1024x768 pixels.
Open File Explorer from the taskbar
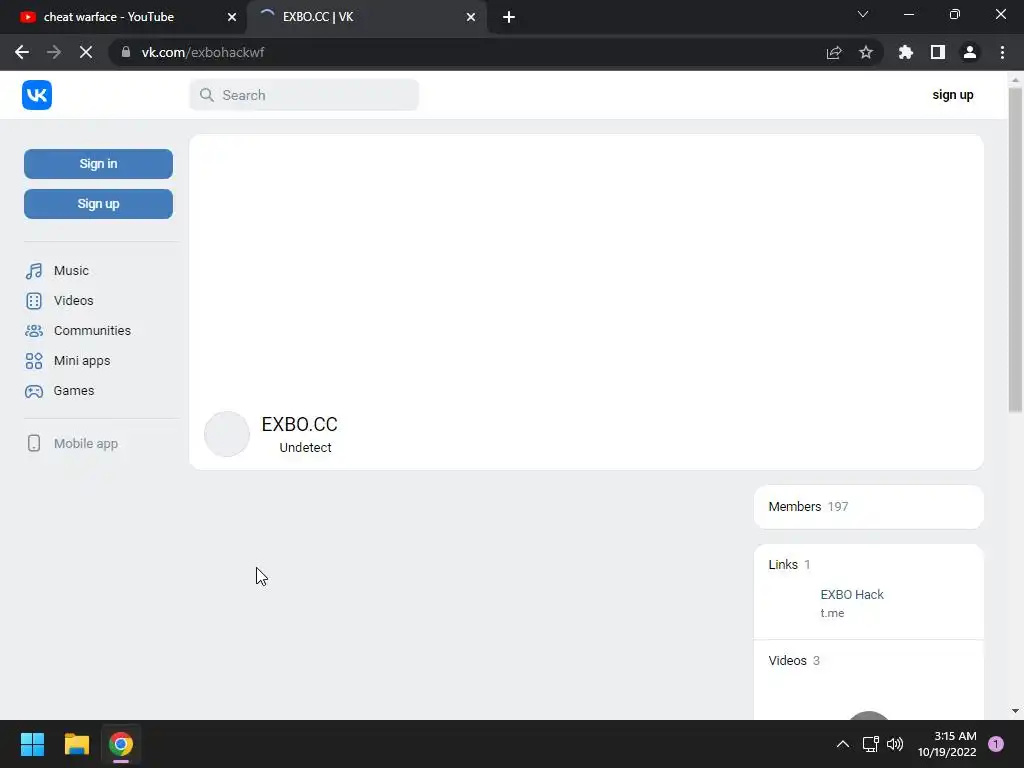coord(76,744)
